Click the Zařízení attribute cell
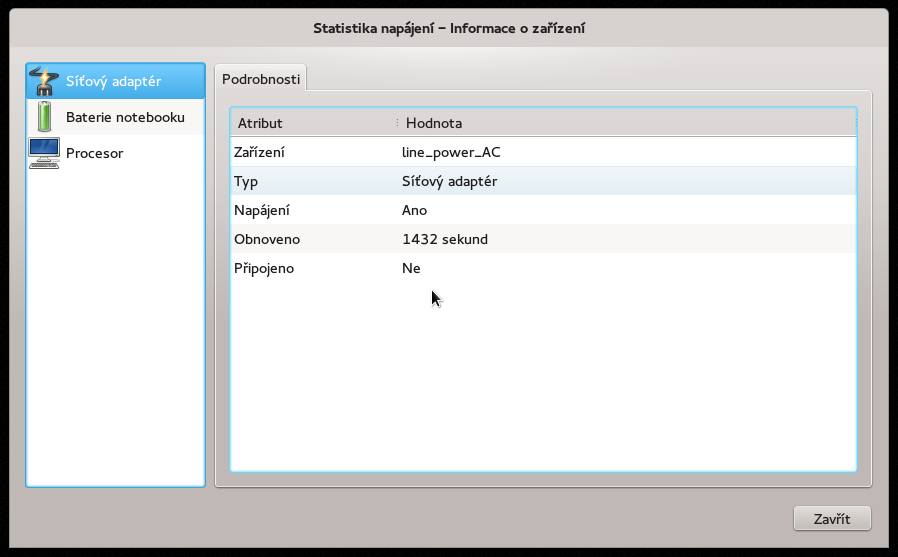The image size is (898, 557). point(314,152)
